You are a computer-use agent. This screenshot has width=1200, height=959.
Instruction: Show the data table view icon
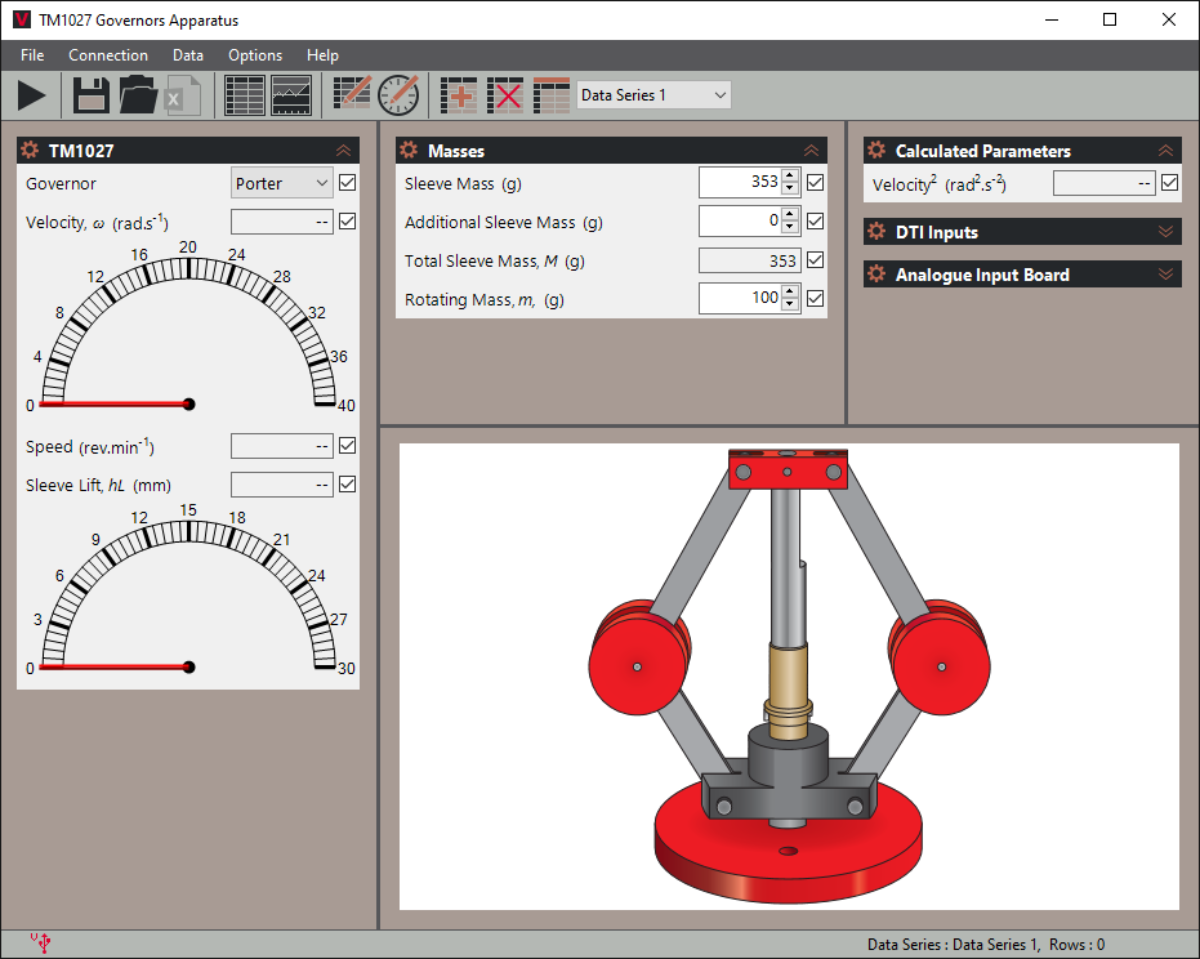tap(245, 96)
